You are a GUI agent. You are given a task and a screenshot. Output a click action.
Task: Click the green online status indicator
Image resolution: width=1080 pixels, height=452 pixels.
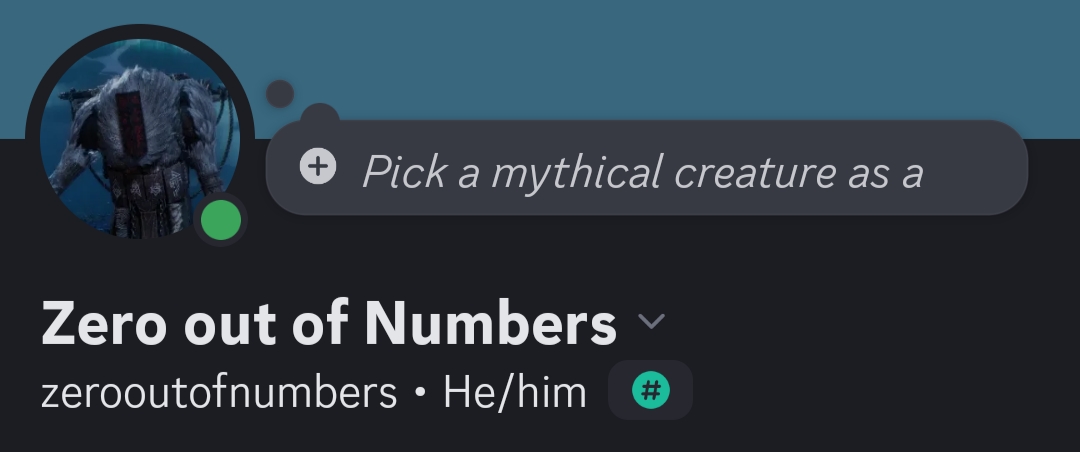221,220
